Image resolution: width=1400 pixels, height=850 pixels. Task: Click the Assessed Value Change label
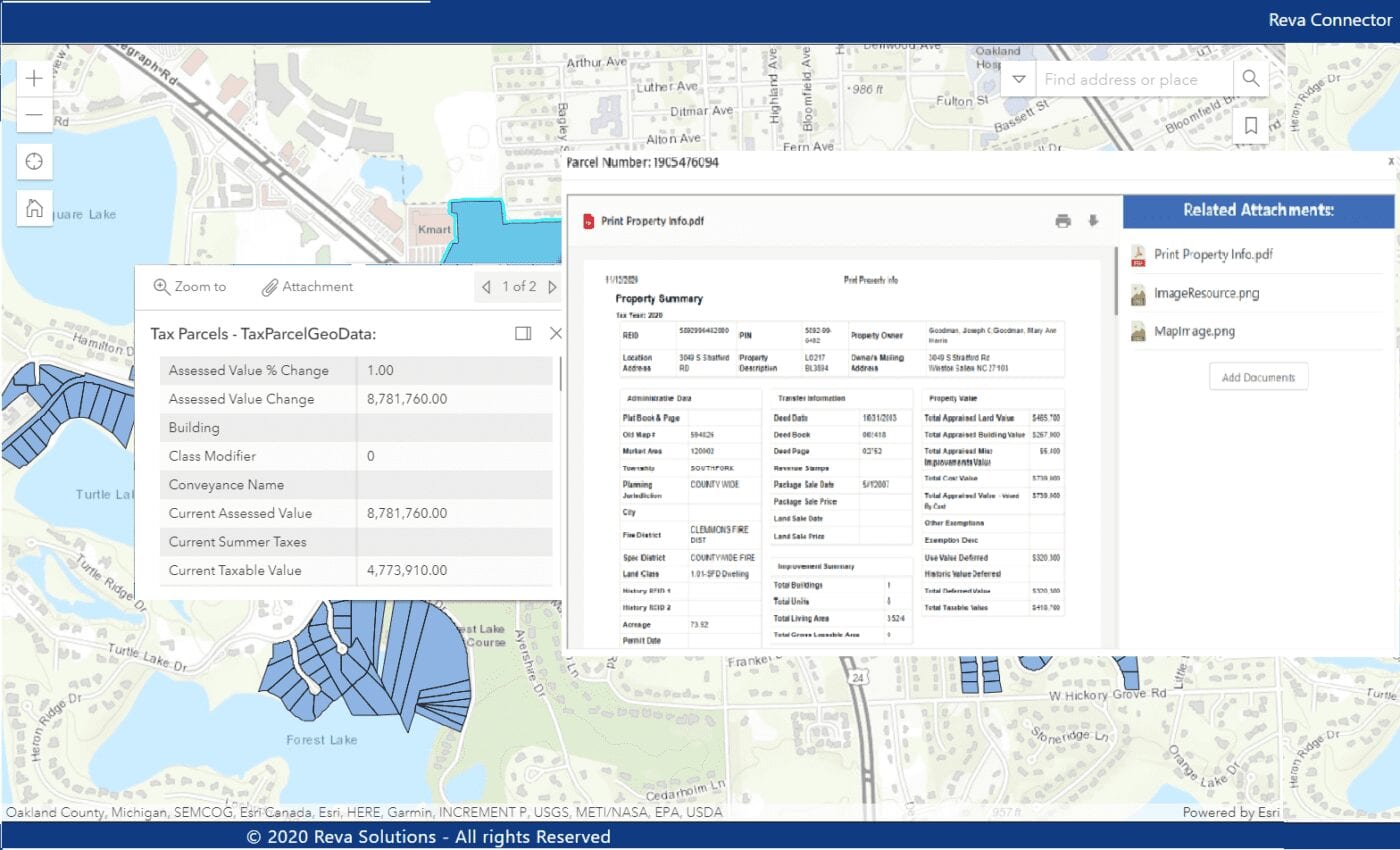pos(241,399)
